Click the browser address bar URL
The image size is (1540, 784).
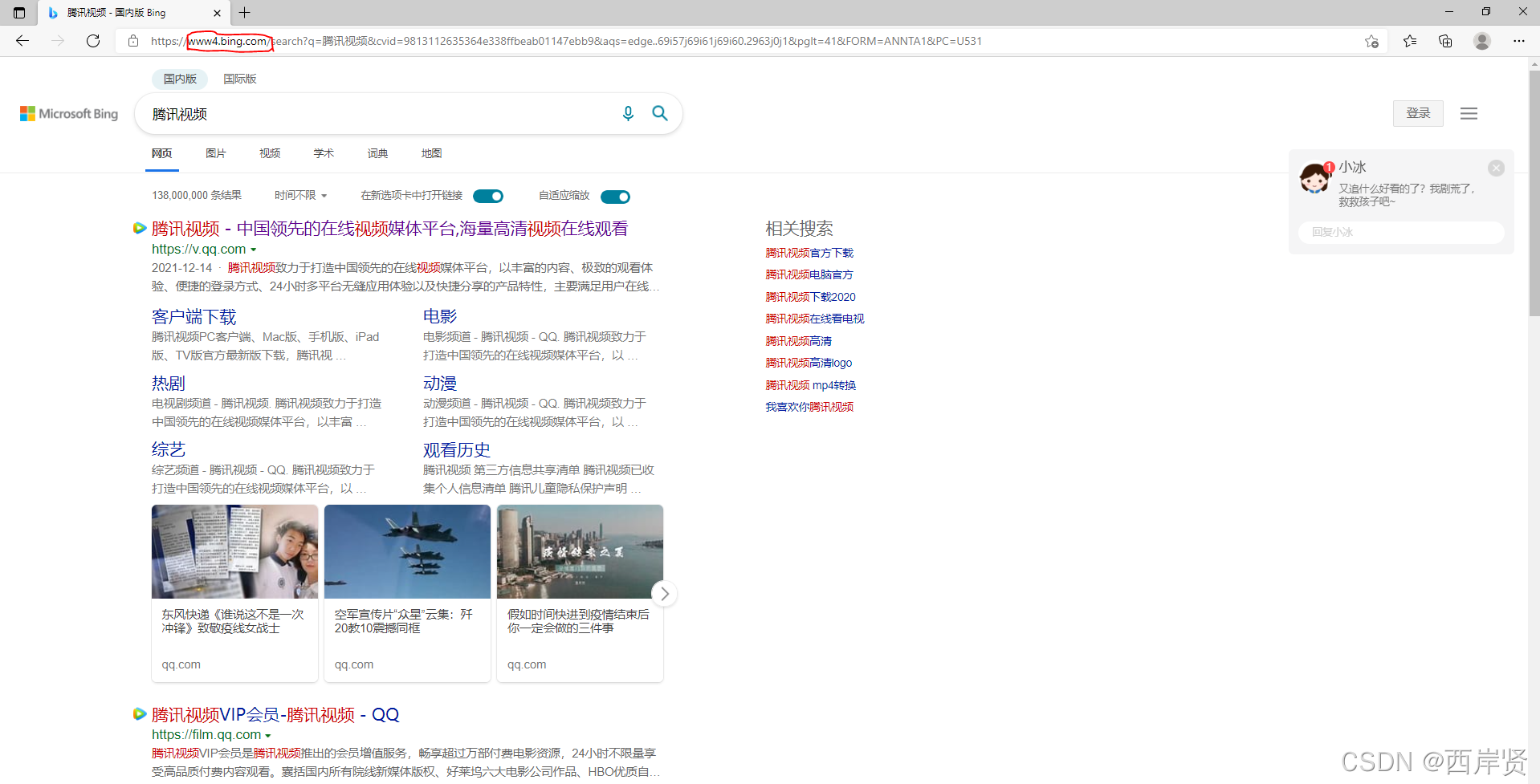pos(566,41)
